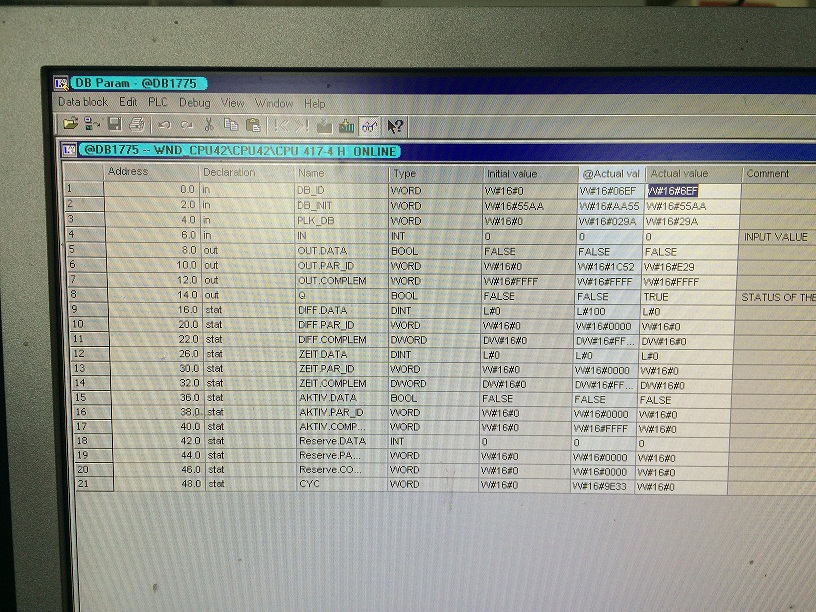Click the STATUS OF THE comment cell

(x=776, y=297)
